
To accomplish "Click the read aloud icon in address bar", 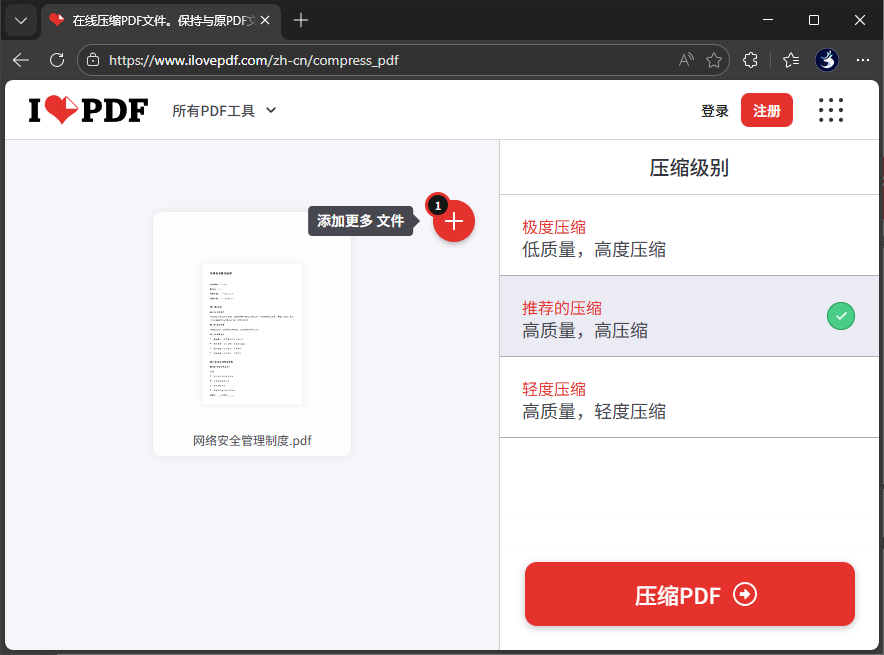I will (x=686, y=60).
